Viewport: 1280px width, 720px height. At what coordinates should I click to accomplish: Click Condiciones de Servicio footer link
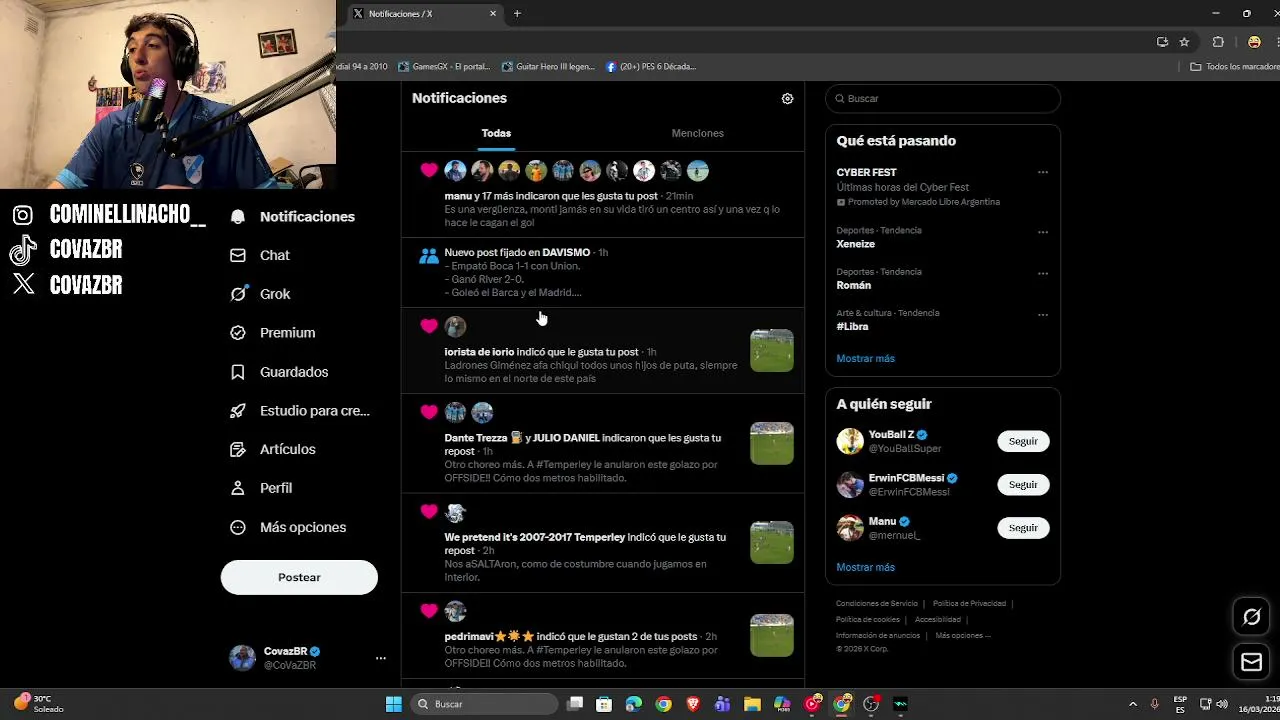click(876, 604)
